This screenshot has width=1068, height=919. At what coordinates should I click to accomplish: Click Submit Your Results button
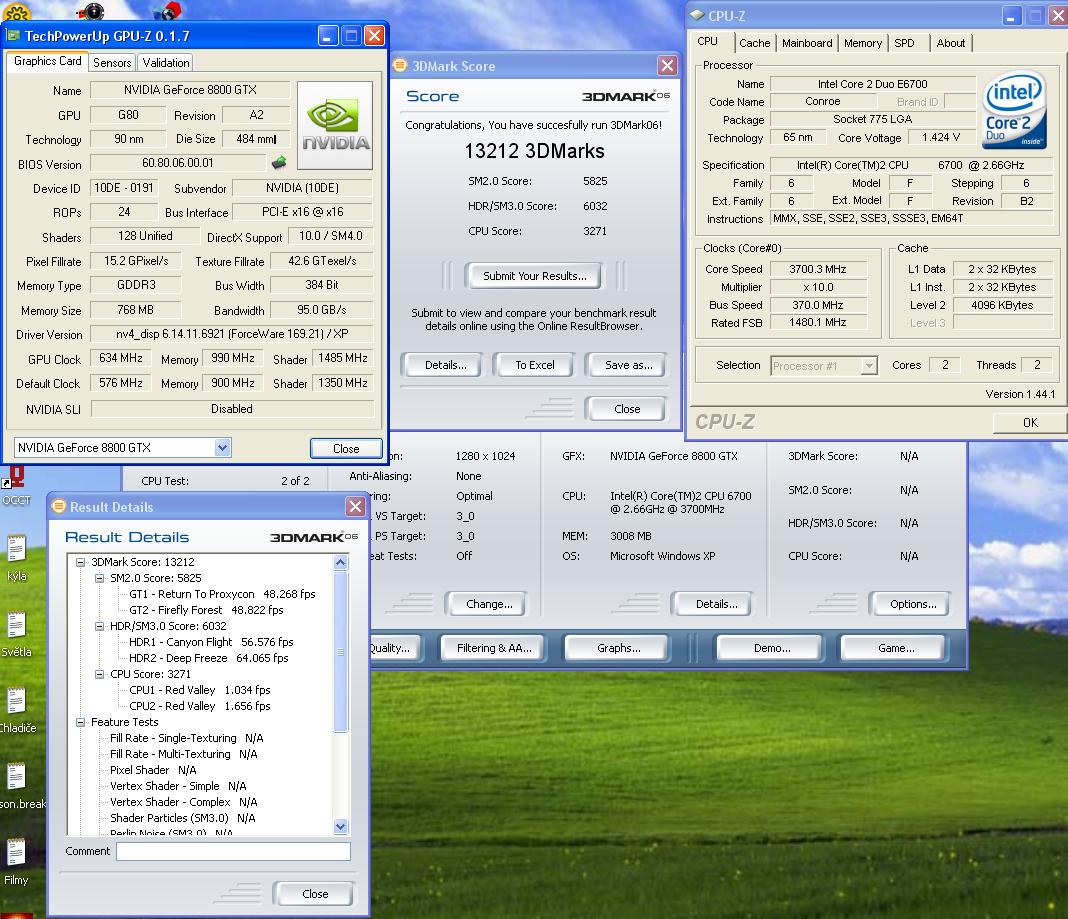[535, 276]
